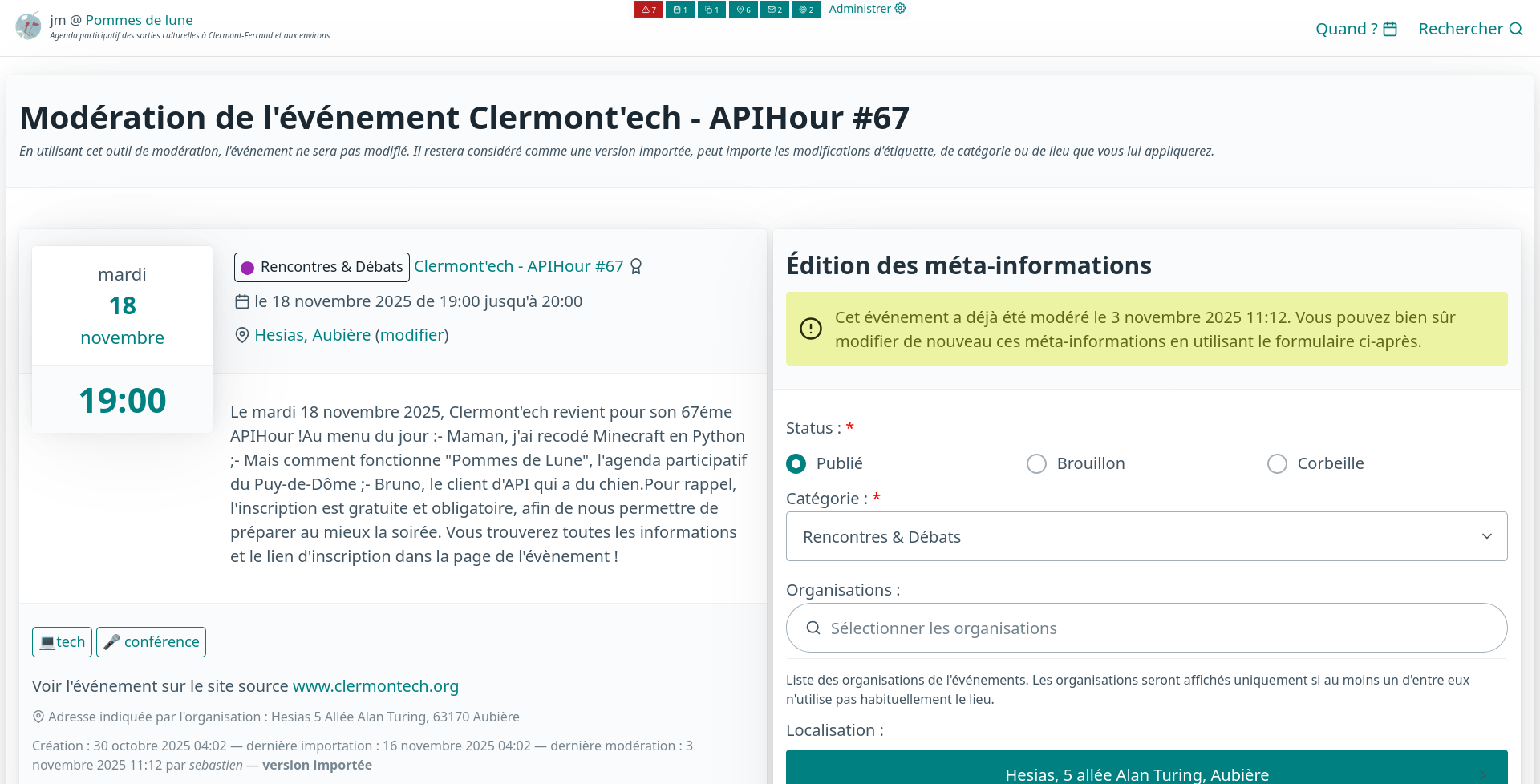
Task: Open the Administrer menu
Action: (x=866, y=9)
